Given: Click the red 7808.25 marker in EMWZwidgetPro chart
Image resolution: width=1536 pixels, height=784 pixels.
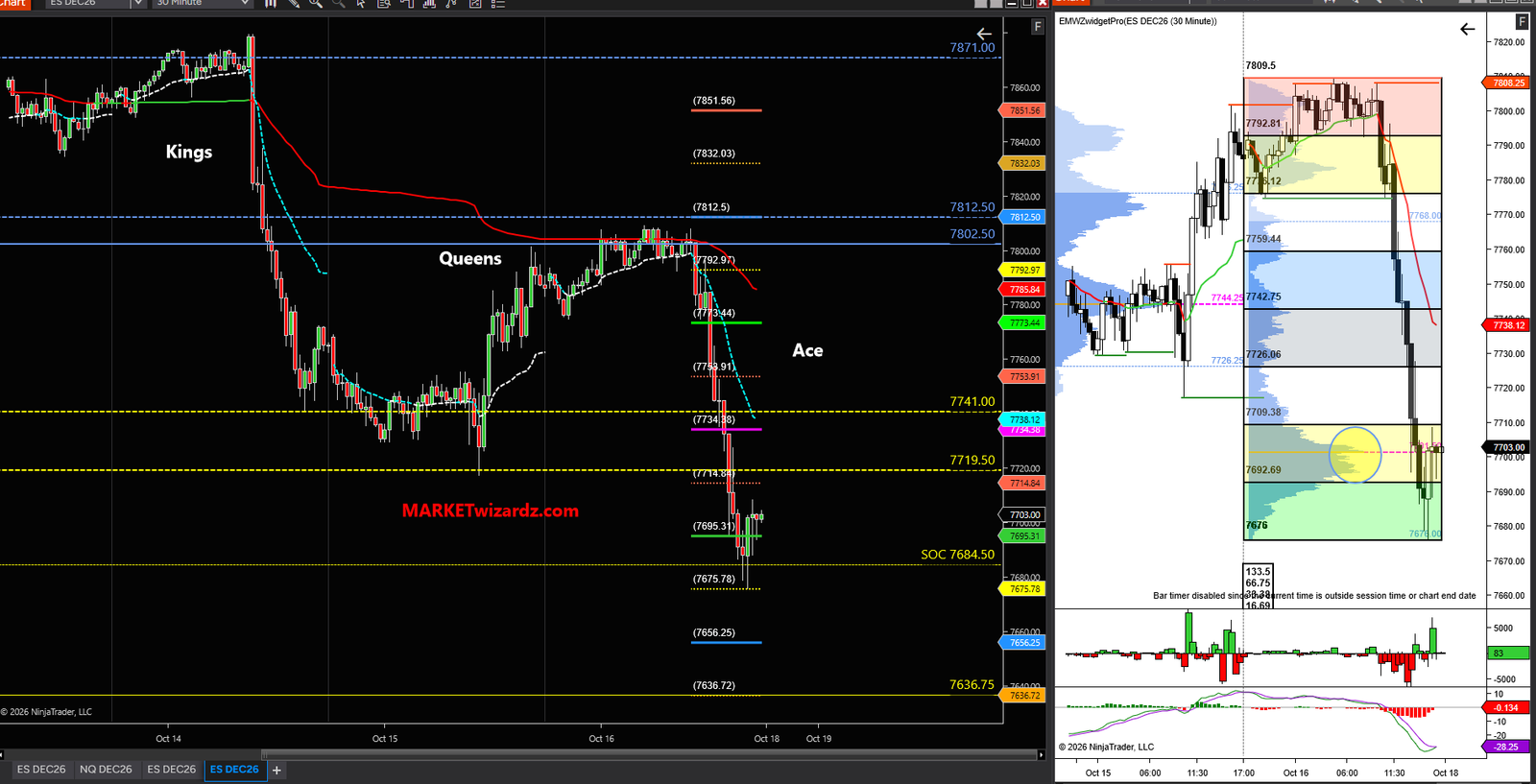Looking at the screenshot, I should (1508, 83).
